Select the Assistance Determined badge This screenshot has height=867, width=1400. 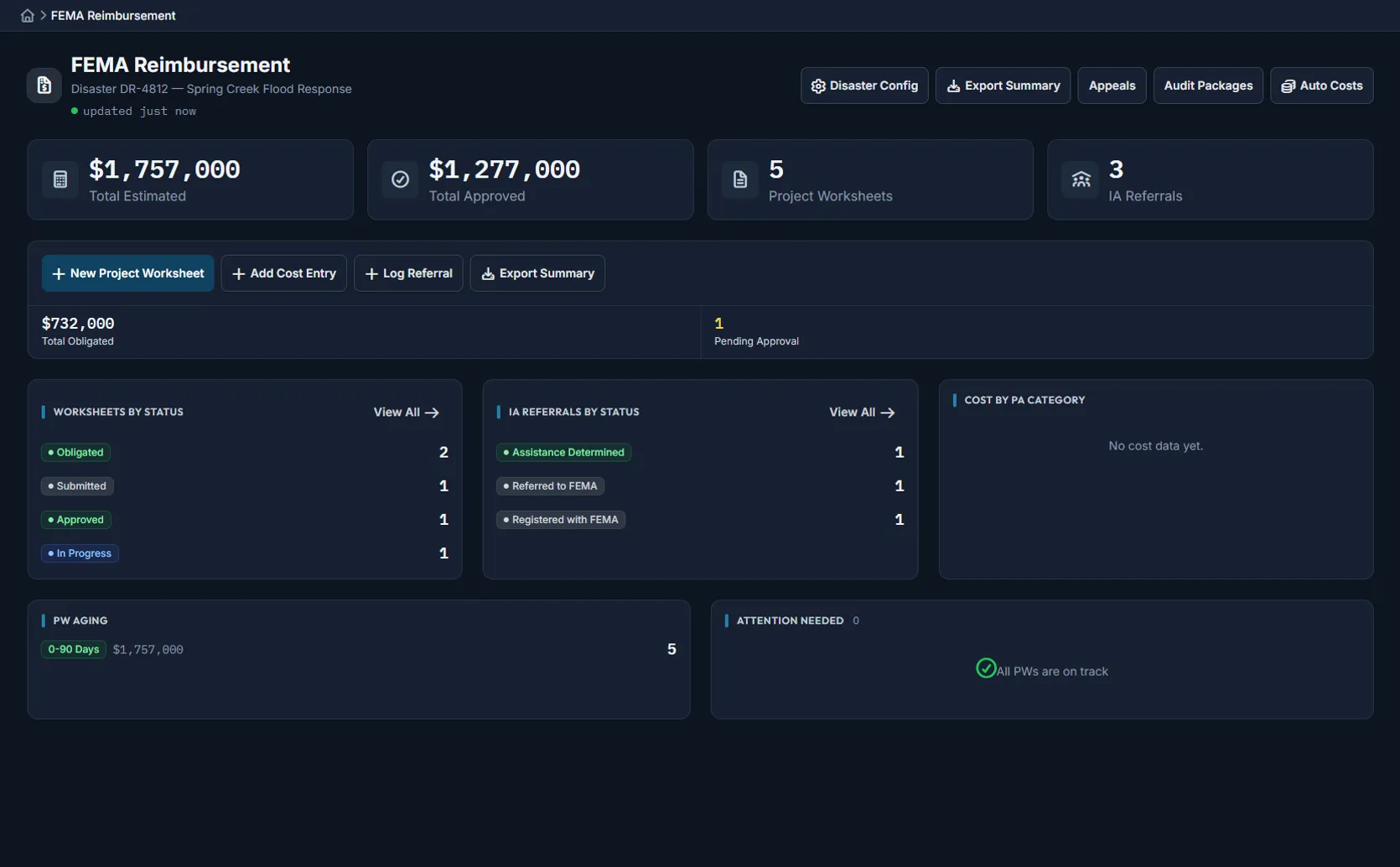(x=563, y=452)
